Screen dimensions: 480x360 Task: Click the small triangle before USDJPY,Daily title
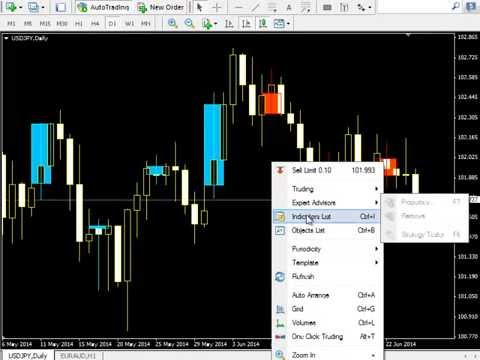coord(6,38)
